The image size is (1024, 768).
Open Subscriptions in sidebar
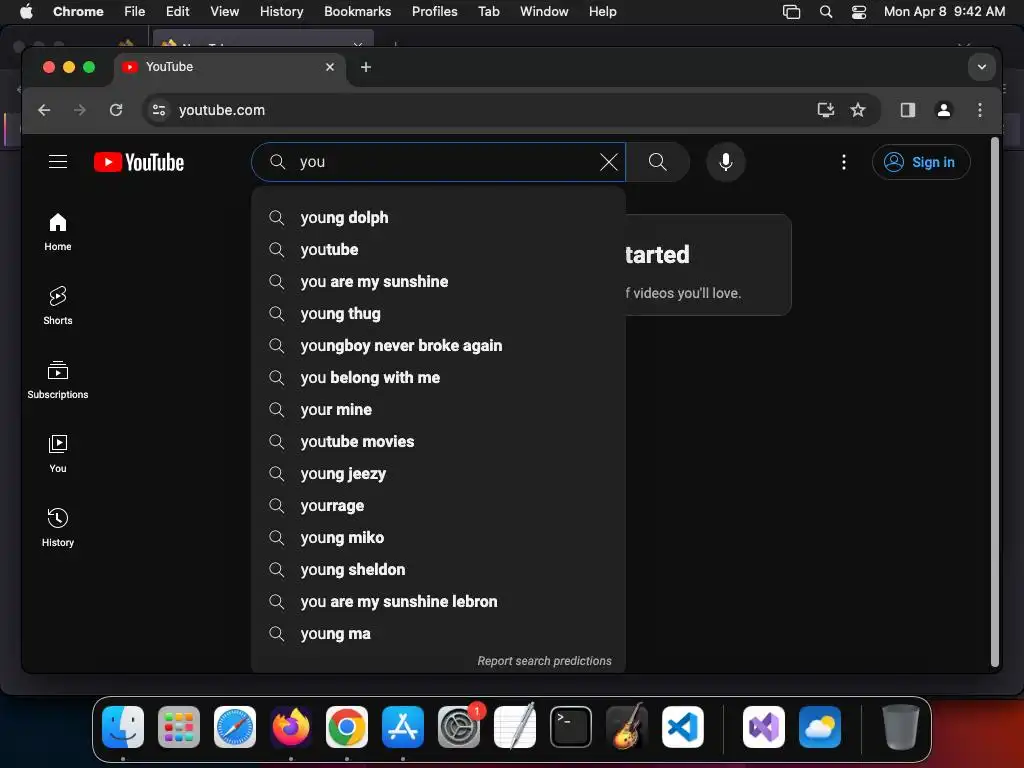[58, 380]
